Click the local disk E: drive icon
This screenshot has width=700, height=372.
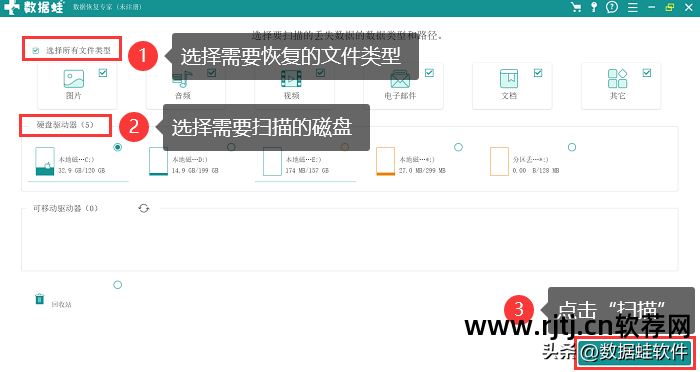coord(272,161)
